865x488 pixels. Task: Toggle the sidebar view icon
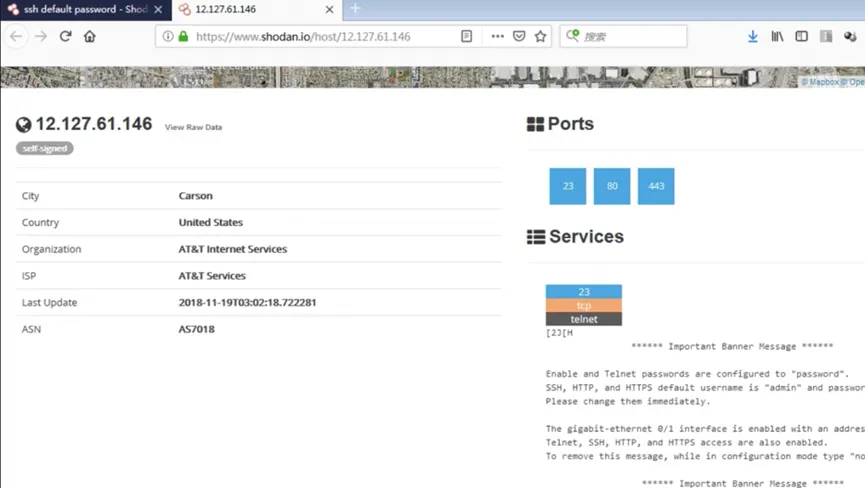[x=802, y=36]
